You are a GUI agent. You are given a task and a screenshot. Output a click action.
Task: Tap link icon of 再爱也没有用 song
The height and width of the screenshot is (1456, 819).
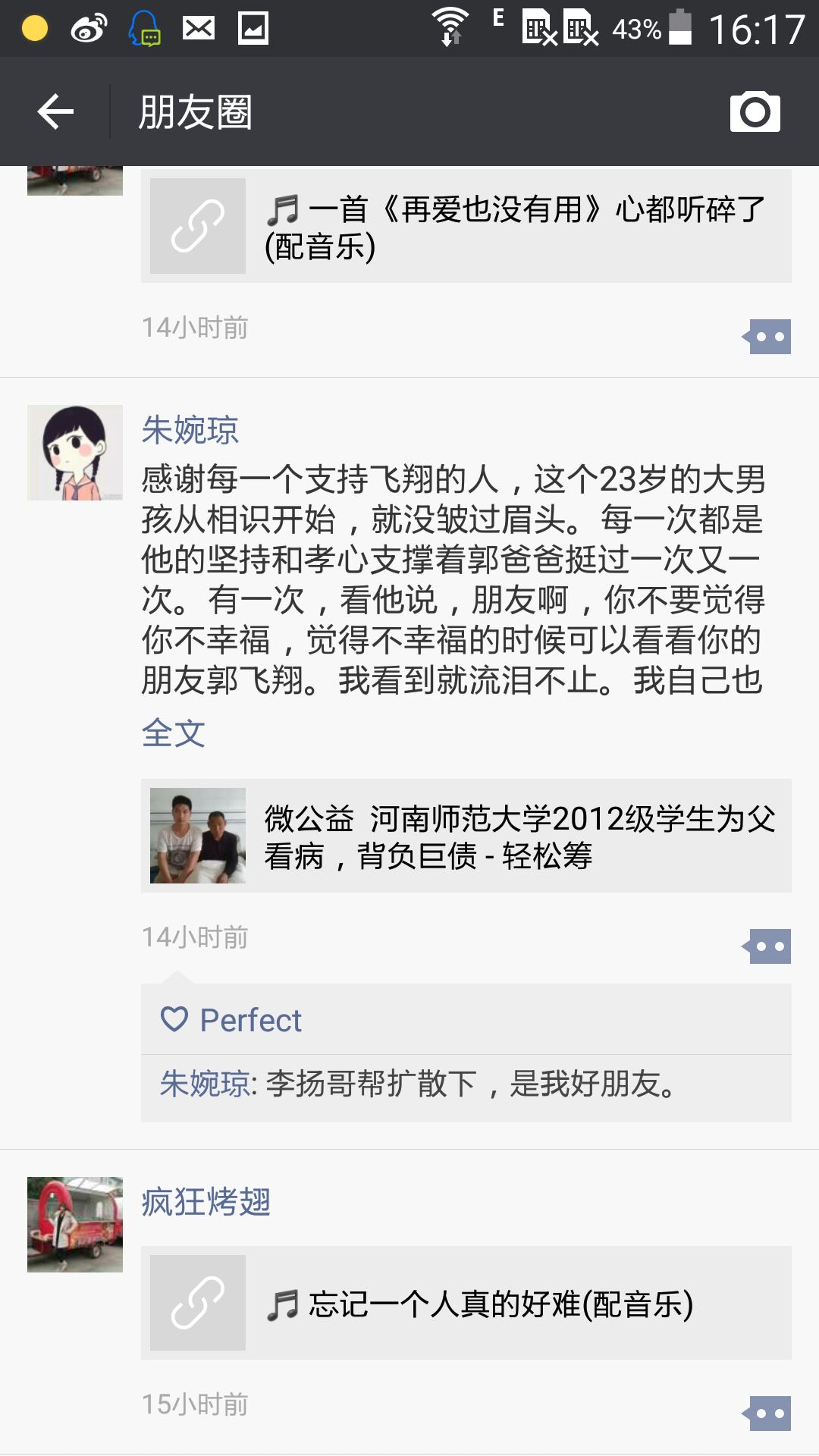tap(197, 226)
